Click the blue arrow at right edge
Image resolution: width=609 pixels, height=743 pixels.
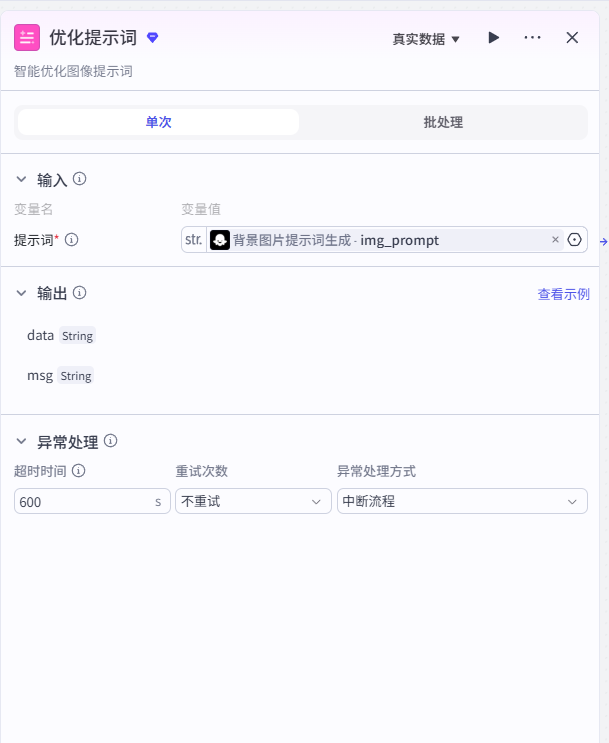point(603,242)
